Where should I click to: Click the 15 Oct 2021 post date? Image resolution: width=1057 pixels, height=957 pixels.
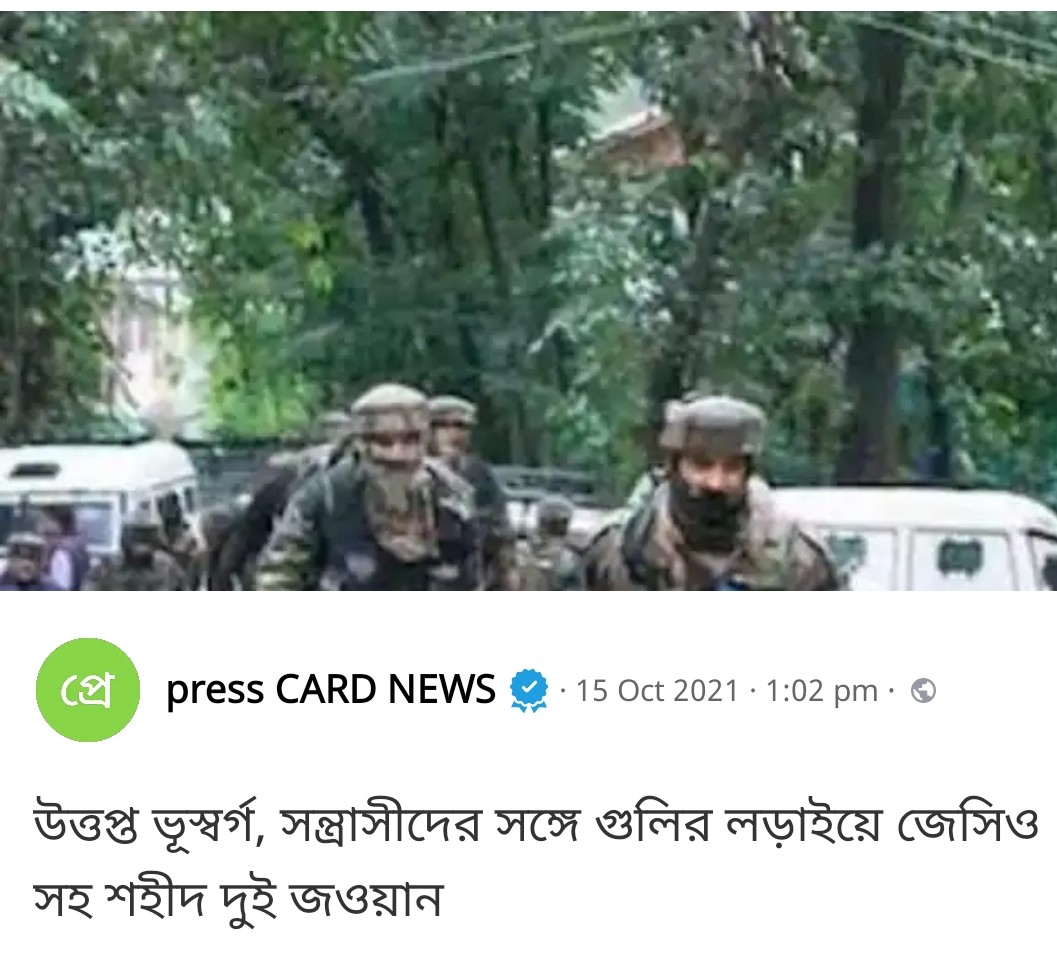click(x=657, y=691)
